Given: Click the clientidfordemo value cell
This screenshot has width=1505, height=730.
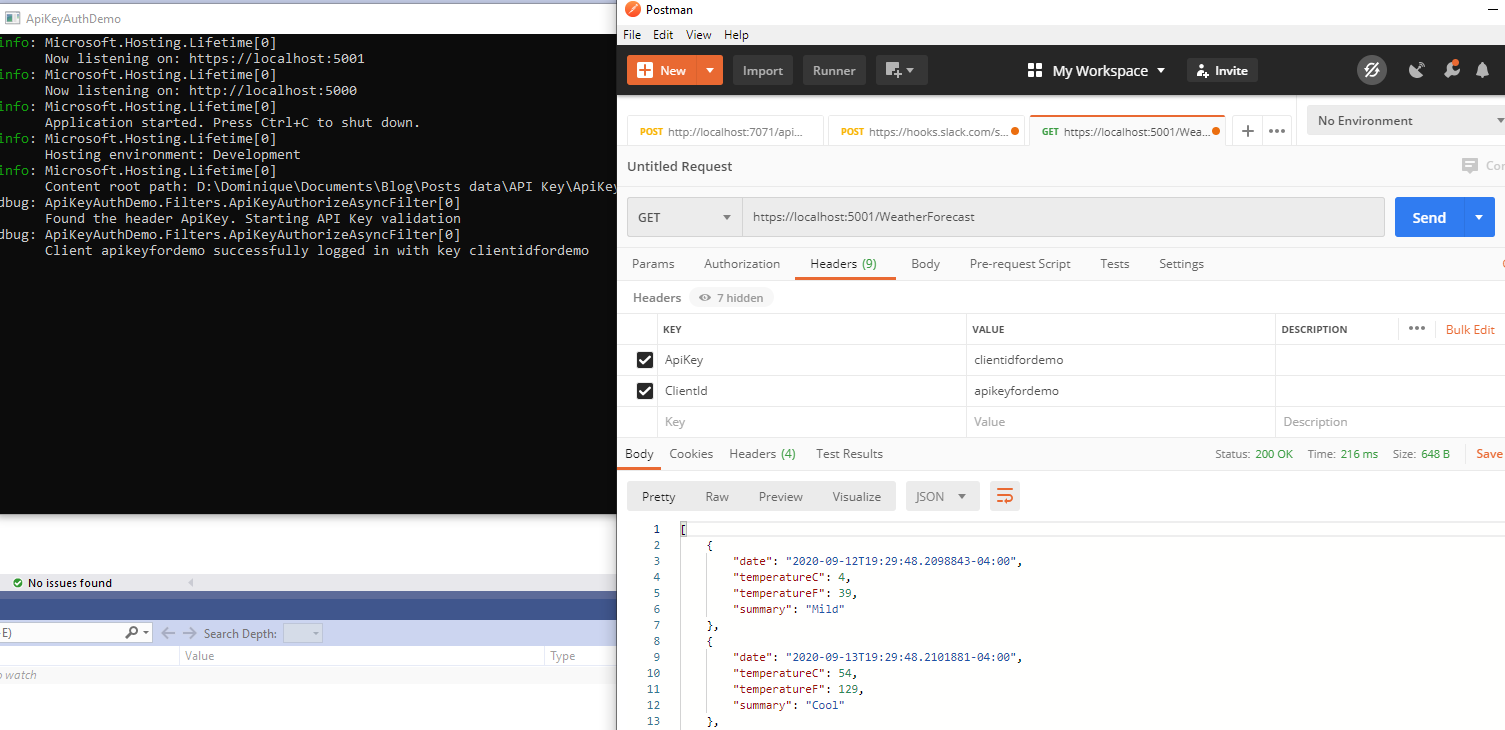Looking at the screenshot, I should pyautogui.click(x=1121, y=360).
